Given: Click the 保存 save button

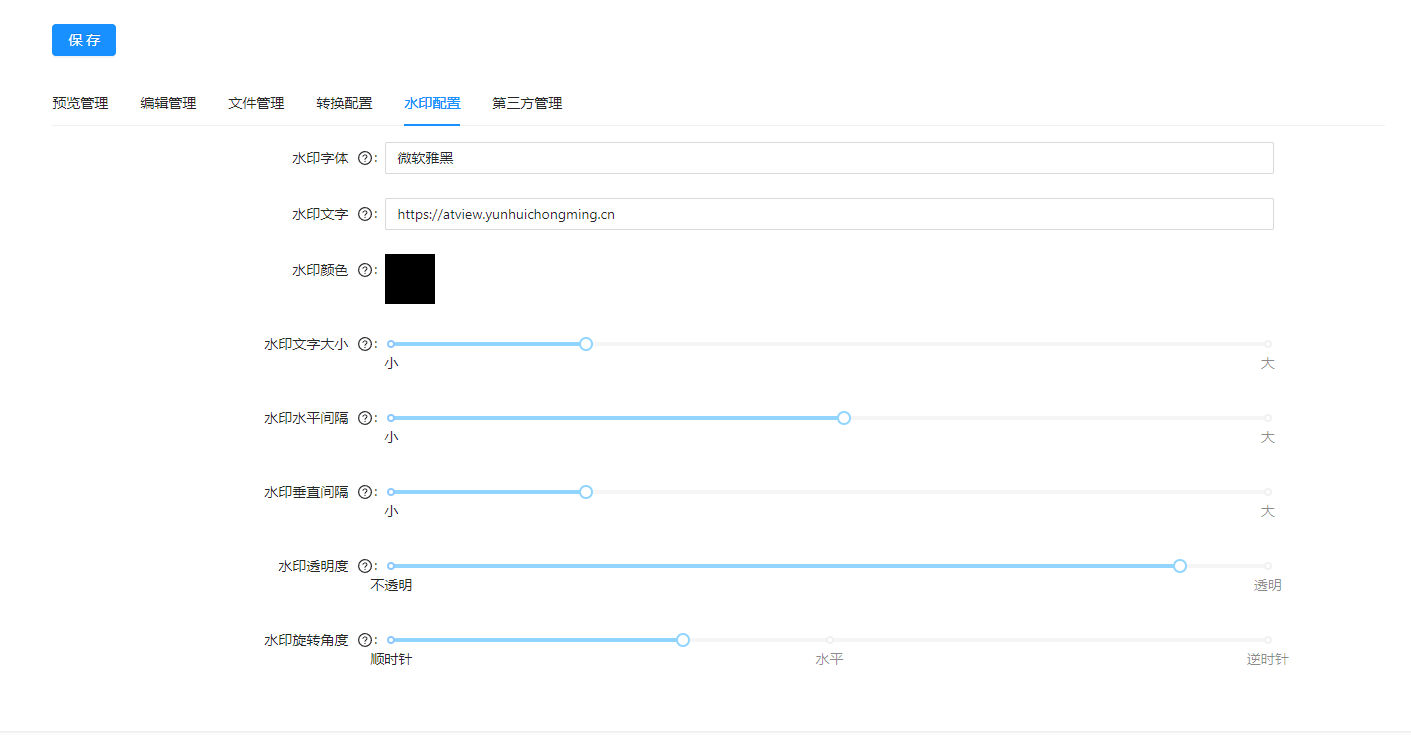Looking at the screenshot, I should (84, 40).
